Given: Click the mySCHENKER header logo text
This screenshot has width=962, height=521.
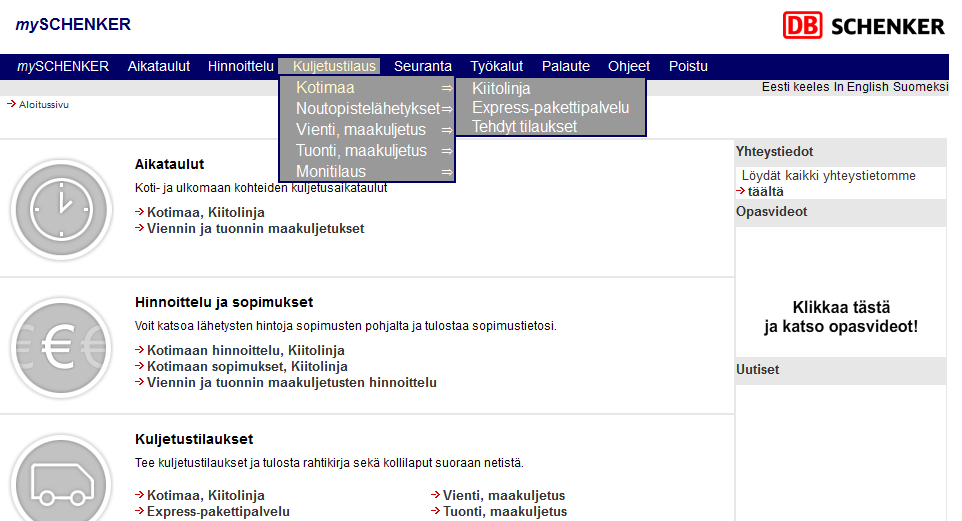Looking at the screenshot, I should pyautogui.click(x=73, y=25).
